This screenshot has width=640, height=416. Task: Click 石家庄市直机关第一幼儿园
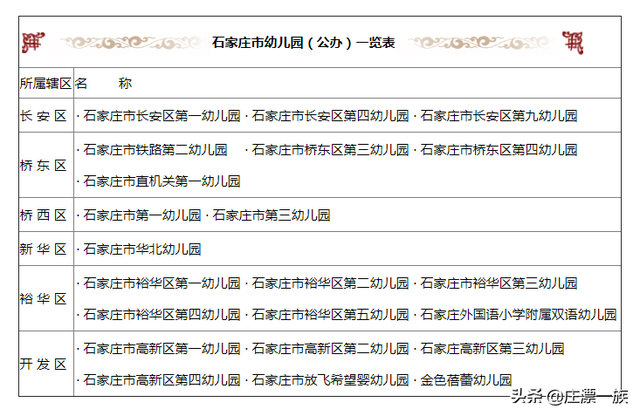(162, 181)
